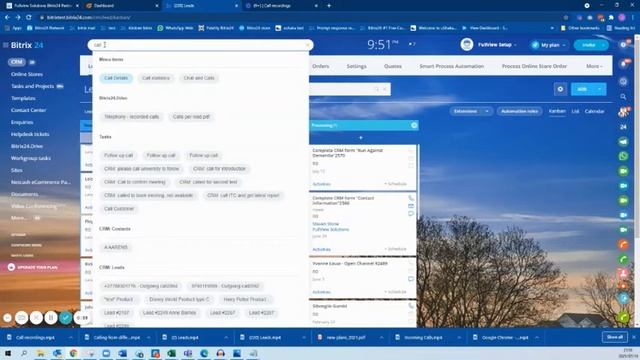Open 'Harry Potter Product' lead result

245,299
